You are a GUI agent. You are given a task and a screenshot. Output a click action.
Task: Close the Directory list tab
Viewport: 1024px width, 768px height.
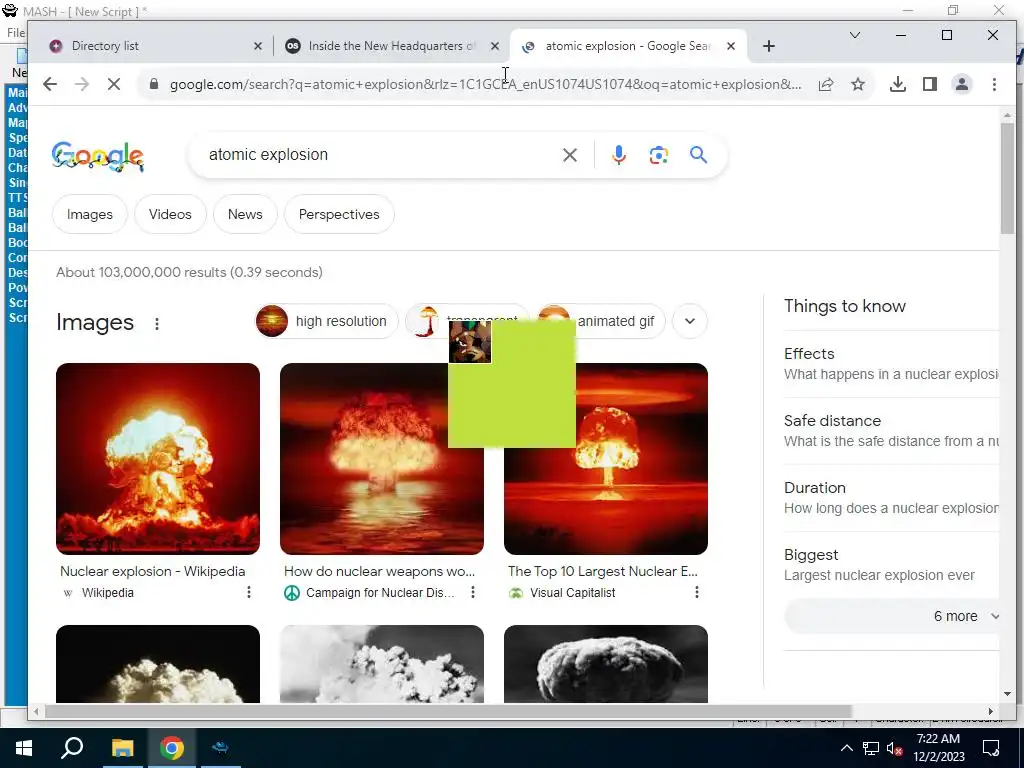[257, 46]
